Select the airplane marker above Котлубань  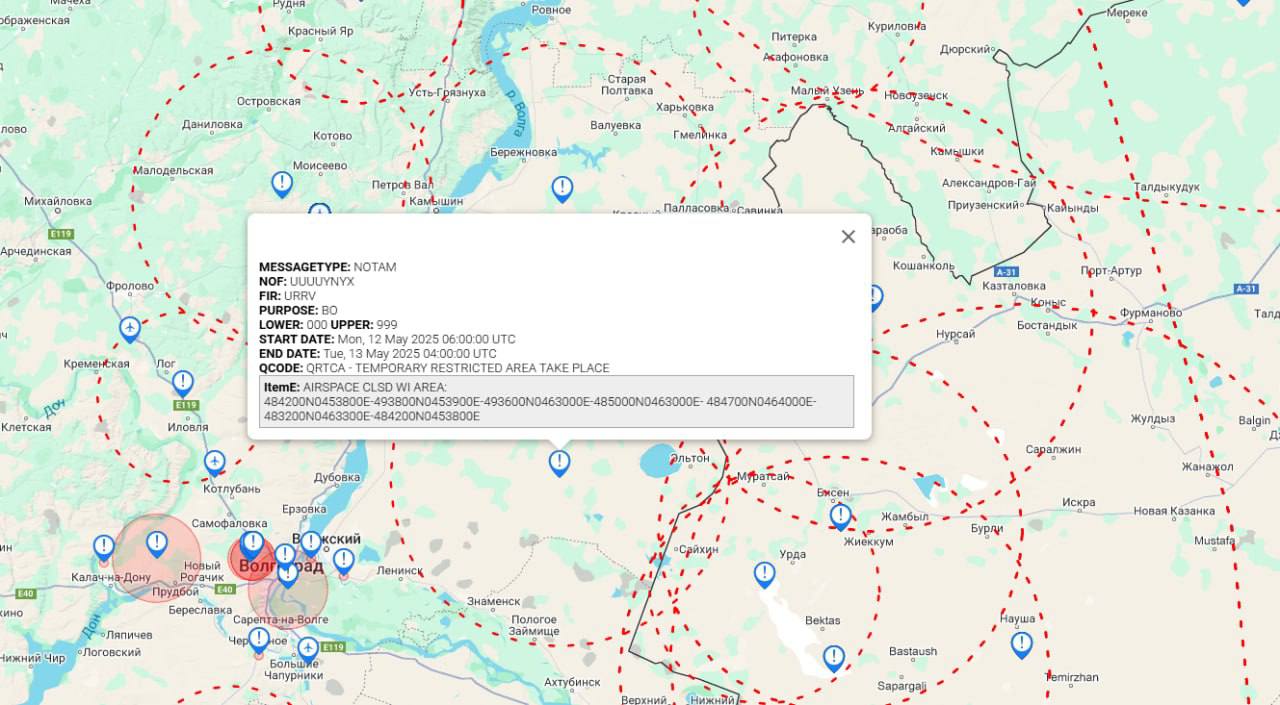pyautogui.click(x=215, y=462)
